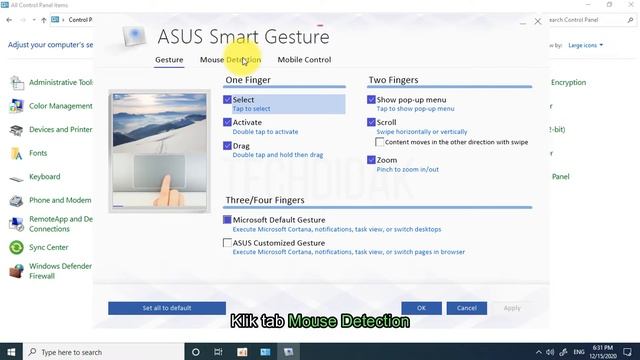Viewport: 640px width, 360px height.
Task: Uncheck the Zoom pinch checkbox
Action: (371, 160)
